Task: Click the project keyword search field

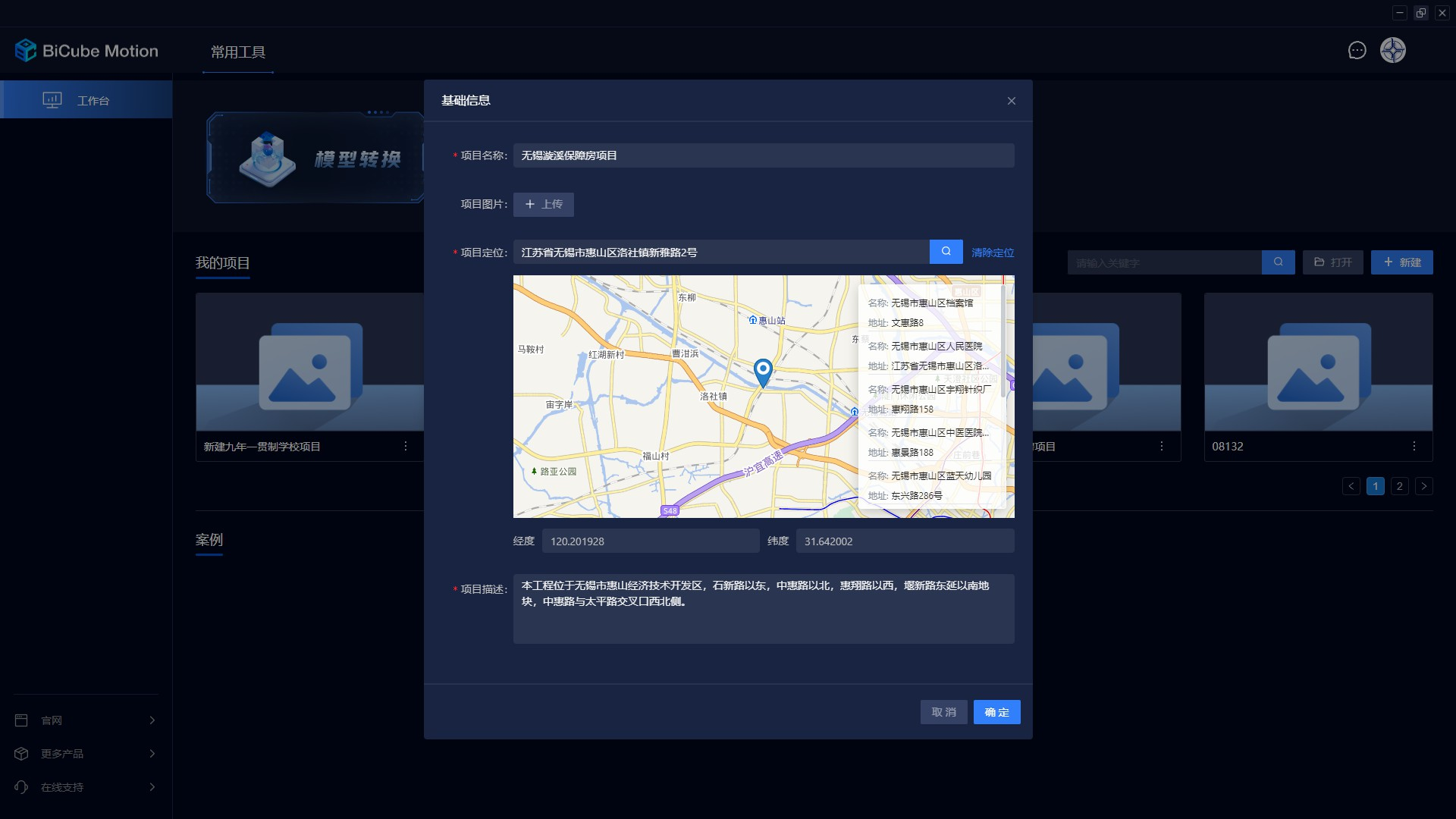Action: pos(1164,262)
